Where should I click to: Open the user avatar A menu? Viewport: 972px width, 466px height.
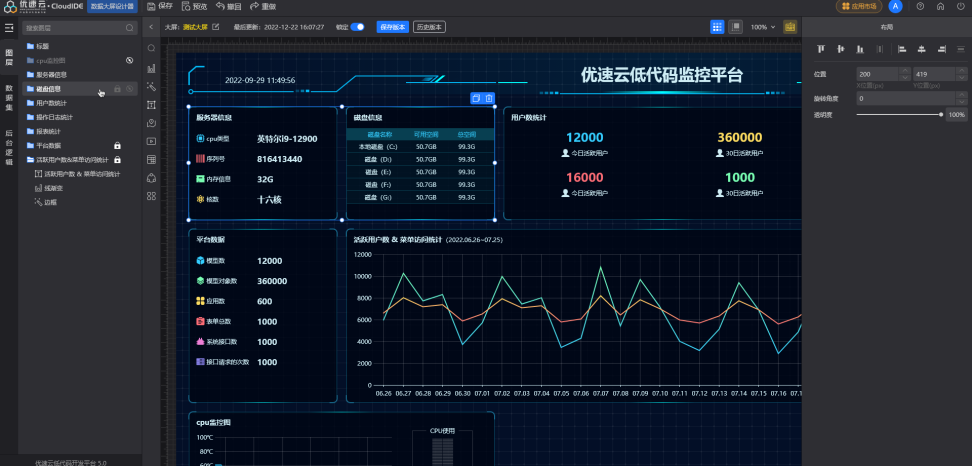(x=895, y=6)
